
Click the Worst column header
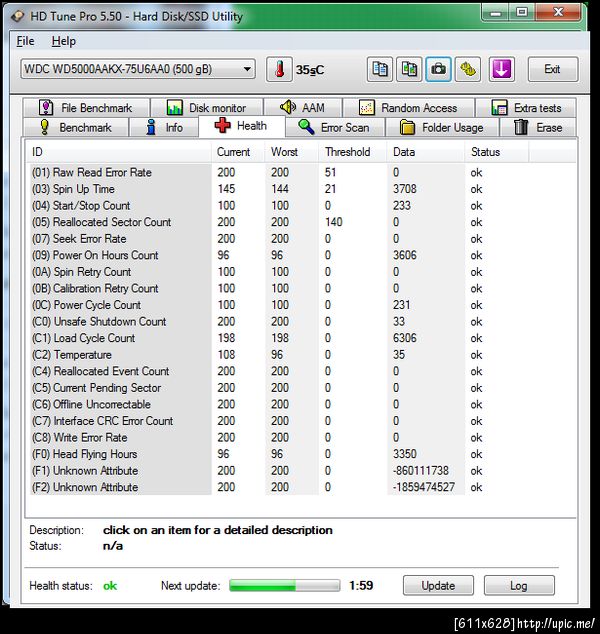click(292, 152)
